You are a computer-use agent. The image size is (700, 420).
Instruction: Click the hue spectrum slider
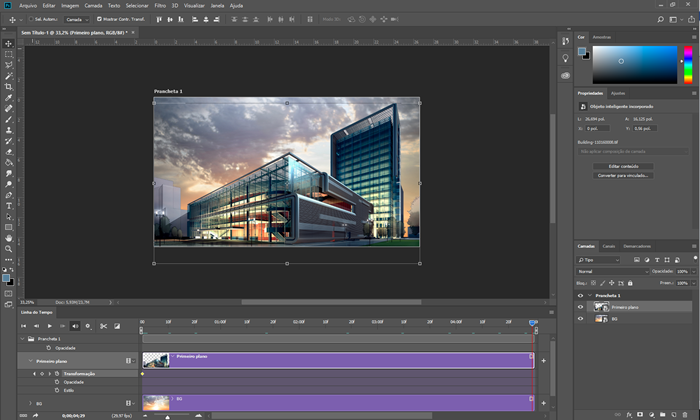[688, 65]
